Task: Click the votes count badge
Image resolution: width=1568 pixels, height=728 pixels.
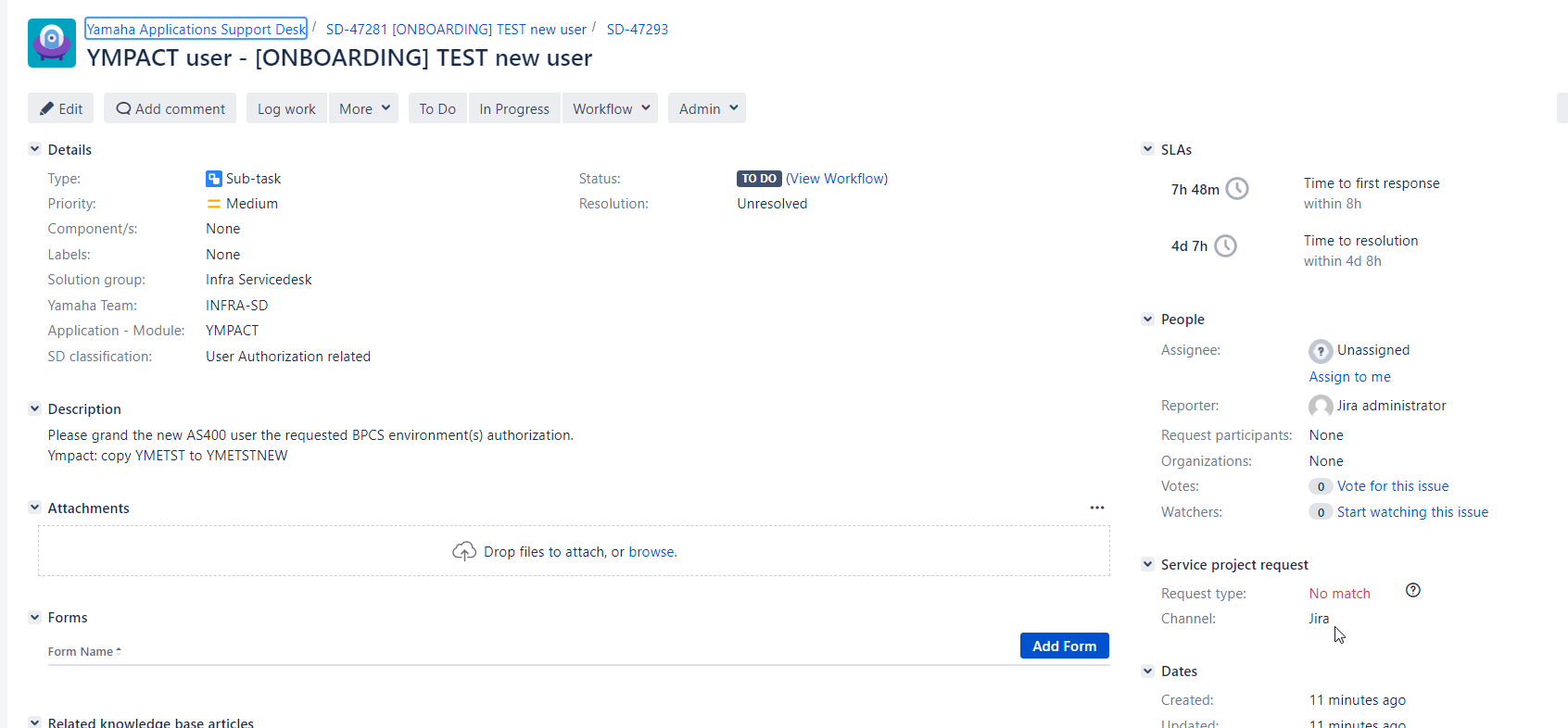Action: coord(1321,486)
